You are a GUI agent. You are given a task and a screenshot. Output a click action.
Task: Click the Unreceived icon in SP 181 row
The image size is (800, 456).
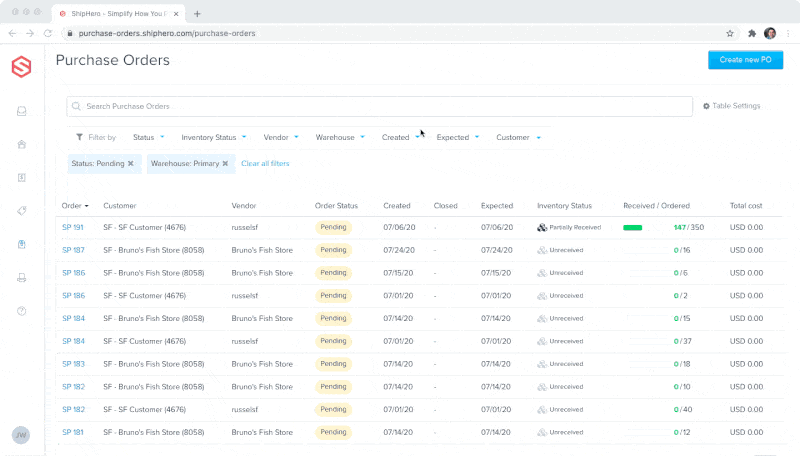pyautogui.click(x=542, y=433)
